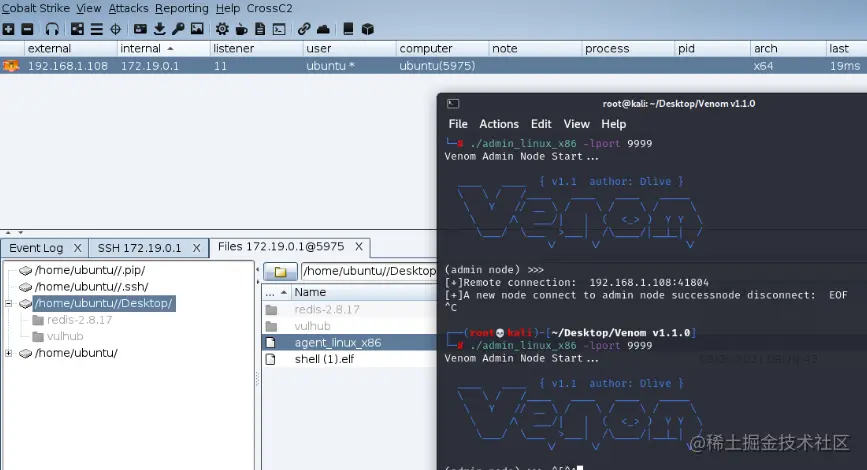Click 172.19.0.1 internal address cell
Screen dimensions: 867x470
click(150, 66)
